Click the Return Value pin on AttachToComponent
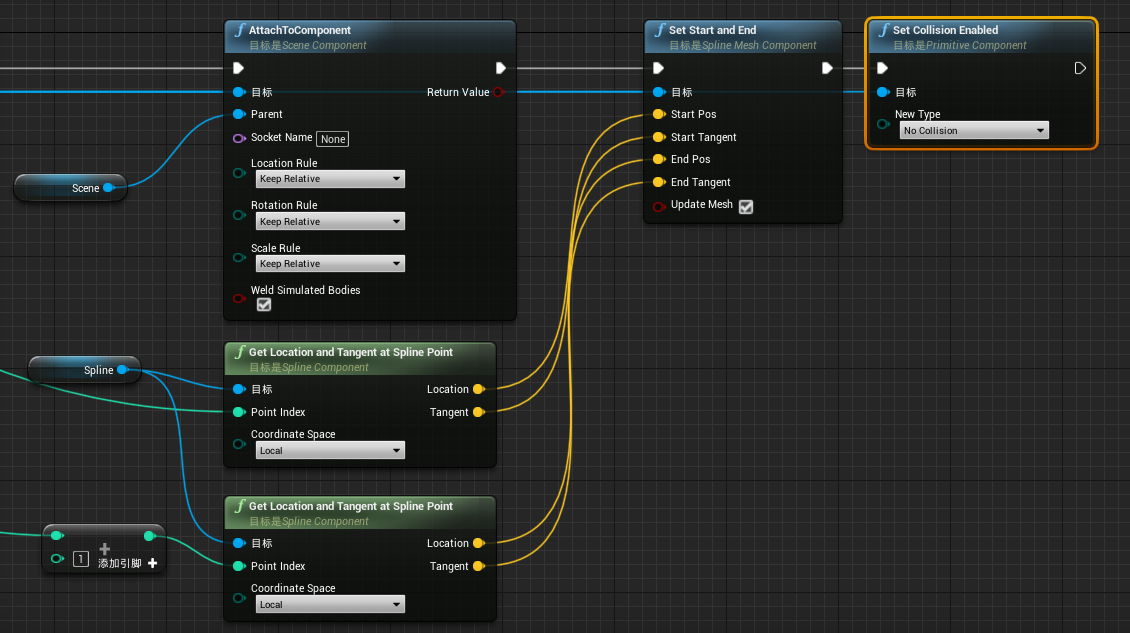The height and width of the screenshot is (633, 1130). [x=498, y=91]
